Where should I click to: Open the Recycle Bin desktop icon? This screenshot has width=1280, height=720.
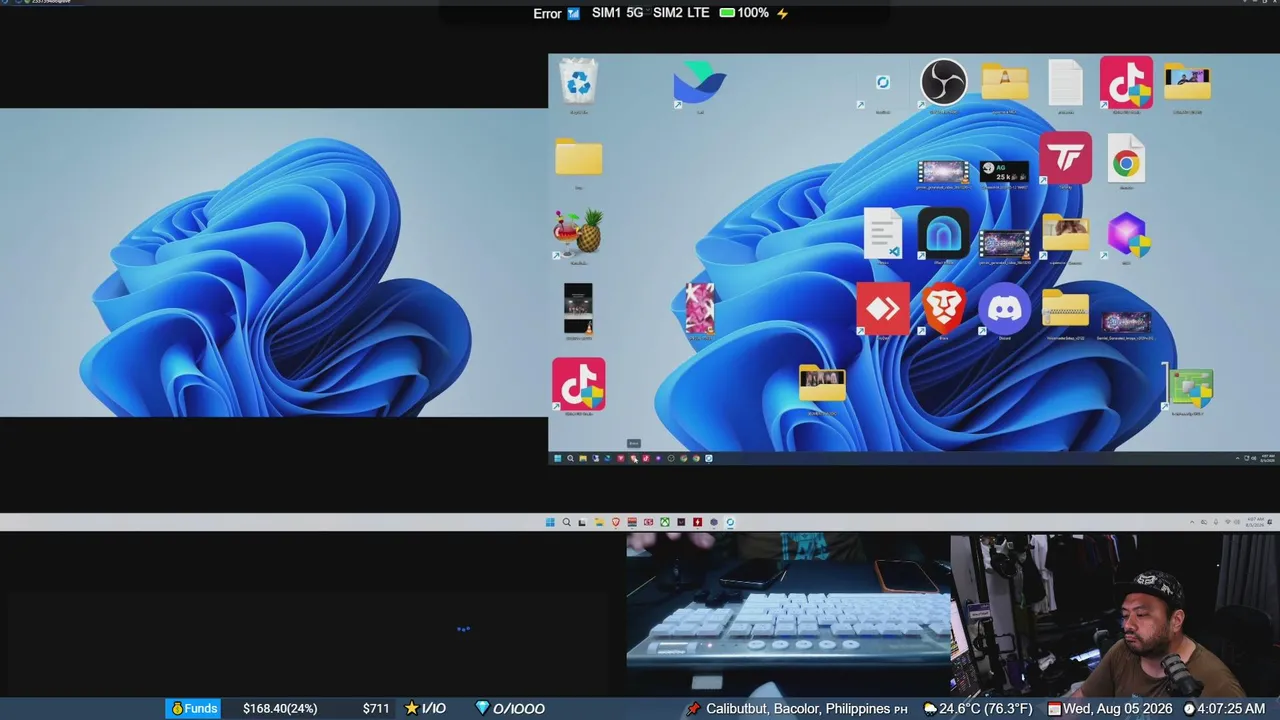[x=579, y=81]
